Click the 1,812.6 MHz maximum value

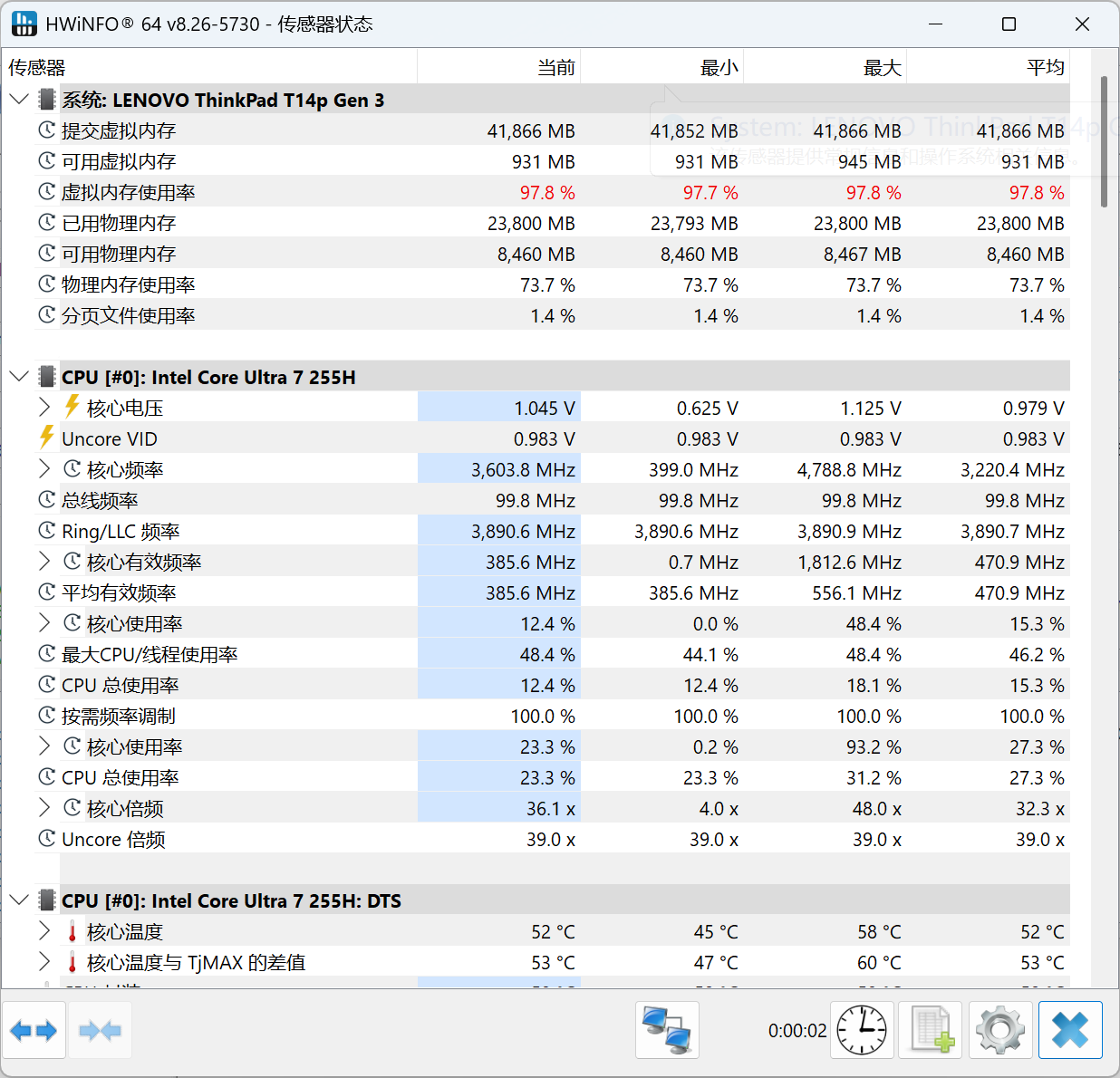point(849,562)
